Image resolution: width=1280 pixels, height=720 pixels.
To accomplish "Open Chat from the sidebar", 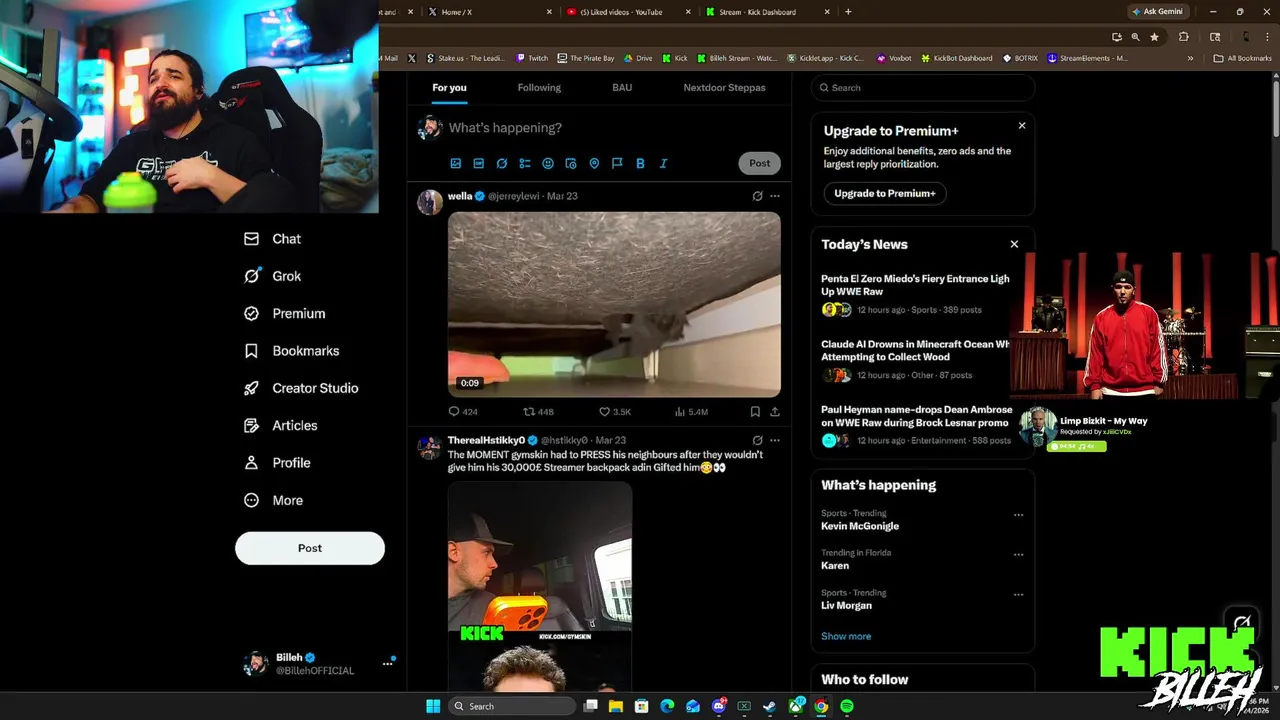I will (x=272, y=239).
